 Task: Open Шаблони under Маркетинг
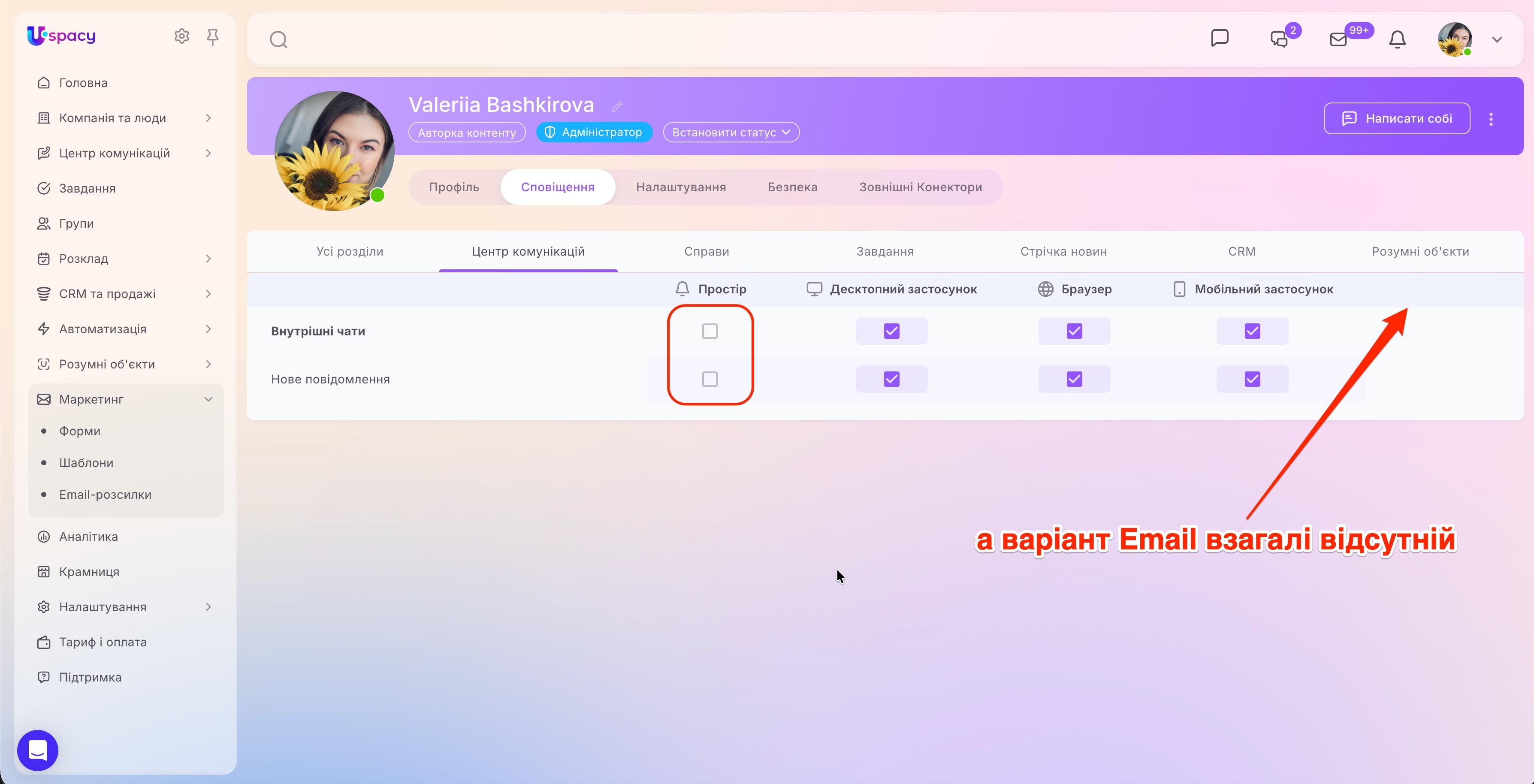pos(86,462)
